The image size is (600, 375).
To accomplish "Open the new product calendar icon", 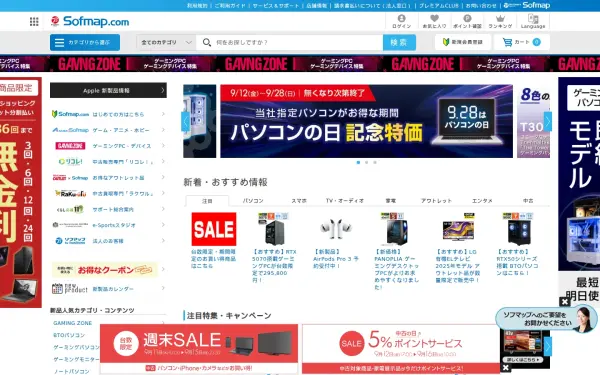I will tap(70, 289).
